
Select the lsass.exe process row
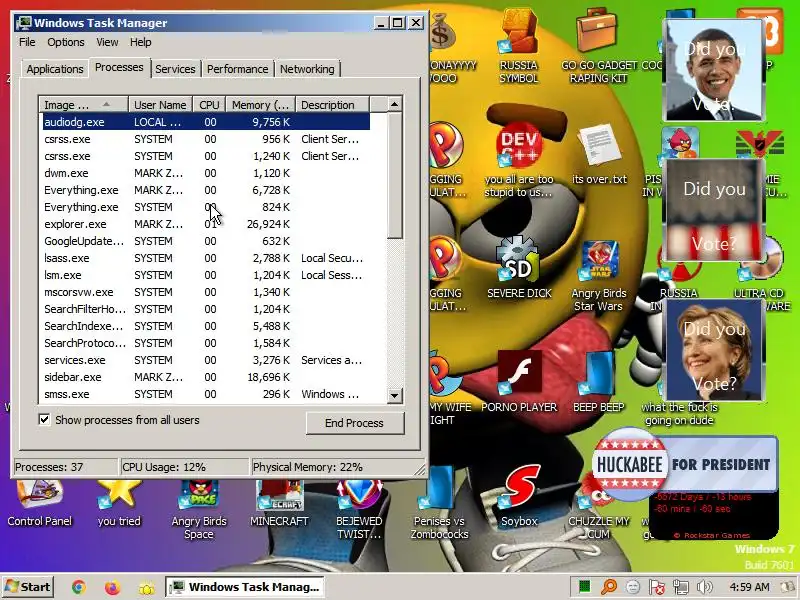pos(206,258)
